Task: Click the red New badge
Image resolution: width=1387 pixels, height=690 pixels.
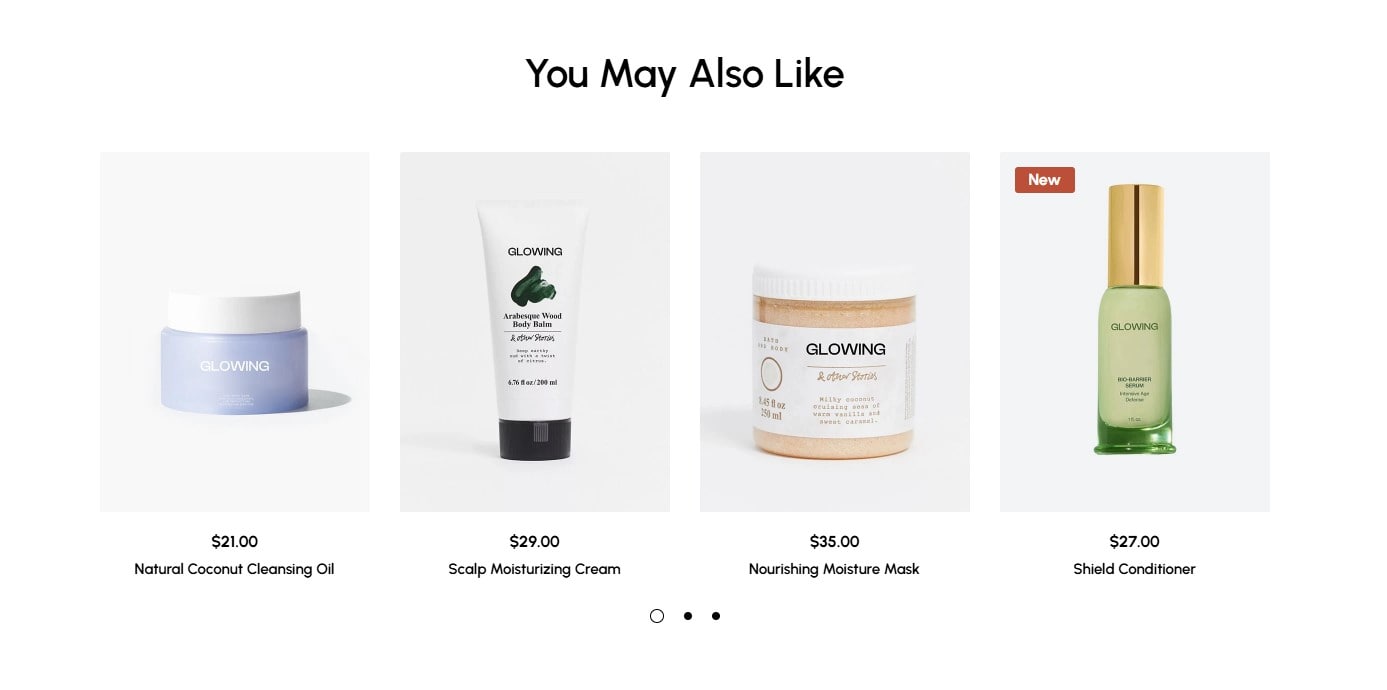Action: (x=1044, y=180)
